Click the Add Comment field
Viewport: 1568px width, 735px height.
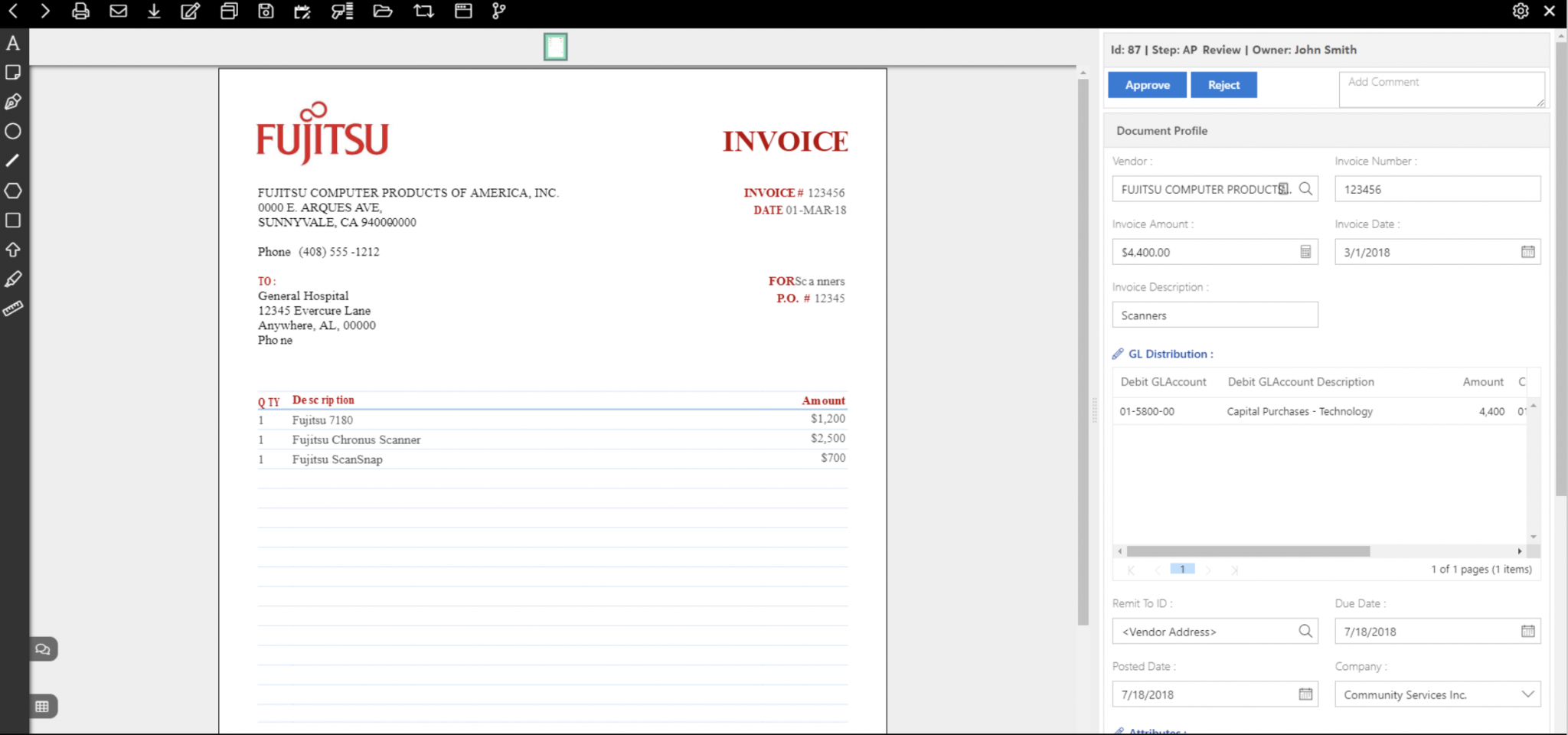pyautogui.click(x=1441, y=88)
